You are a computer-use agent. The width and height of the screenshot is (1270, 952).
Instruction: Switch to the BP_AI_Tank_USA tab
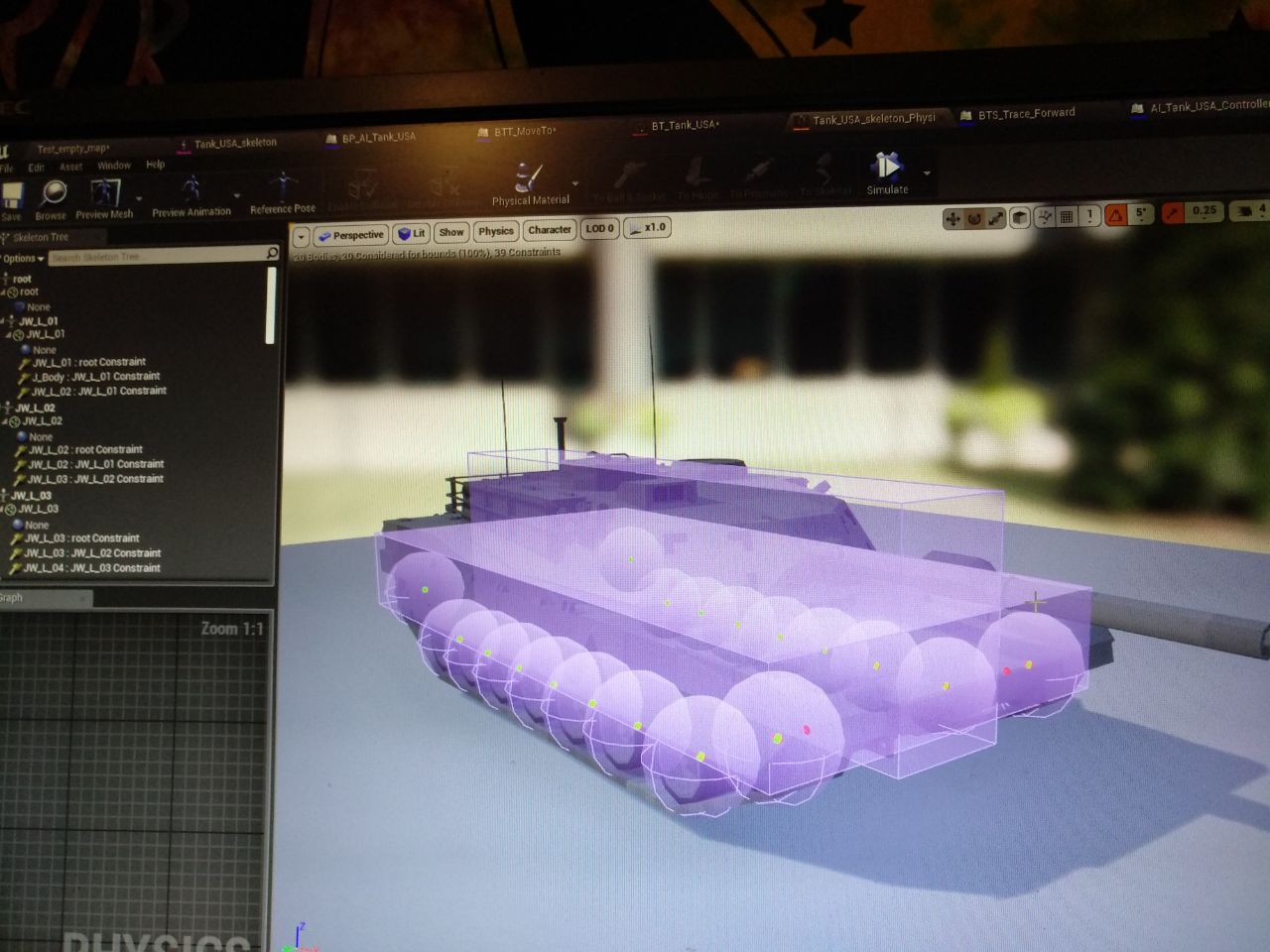click(372, 138)
